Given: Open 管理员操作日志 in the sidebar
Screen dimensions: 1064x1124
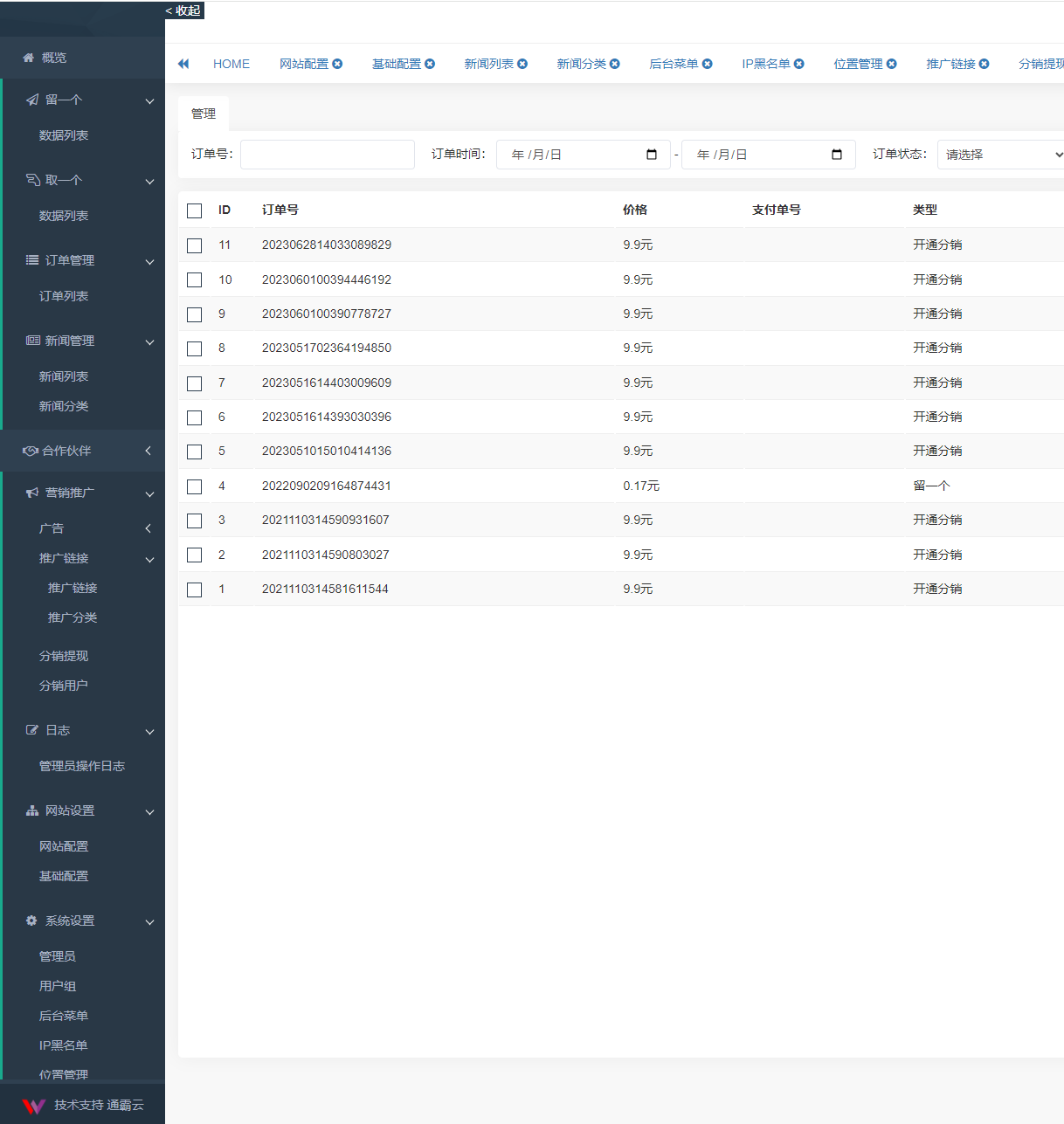Looking at the screenshot, I should (82, 766).
